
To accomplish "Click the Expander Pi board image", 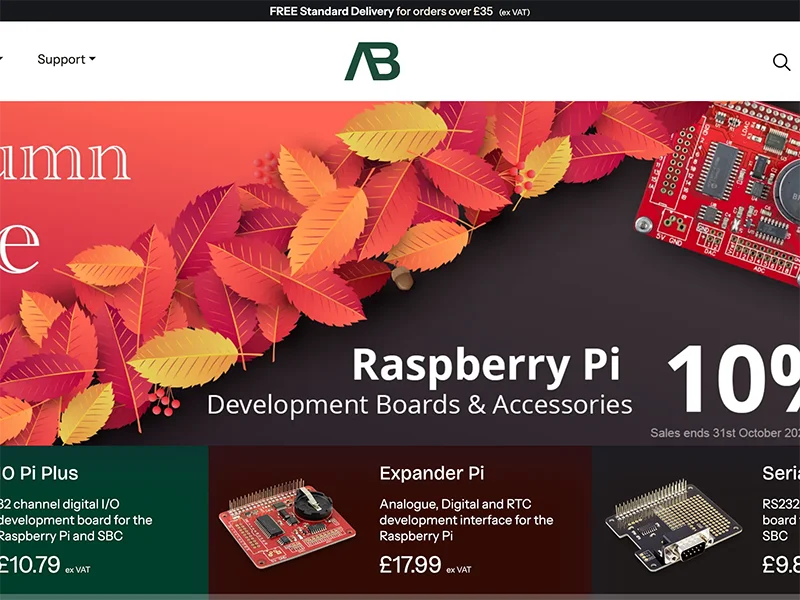I will coord(287,523).
